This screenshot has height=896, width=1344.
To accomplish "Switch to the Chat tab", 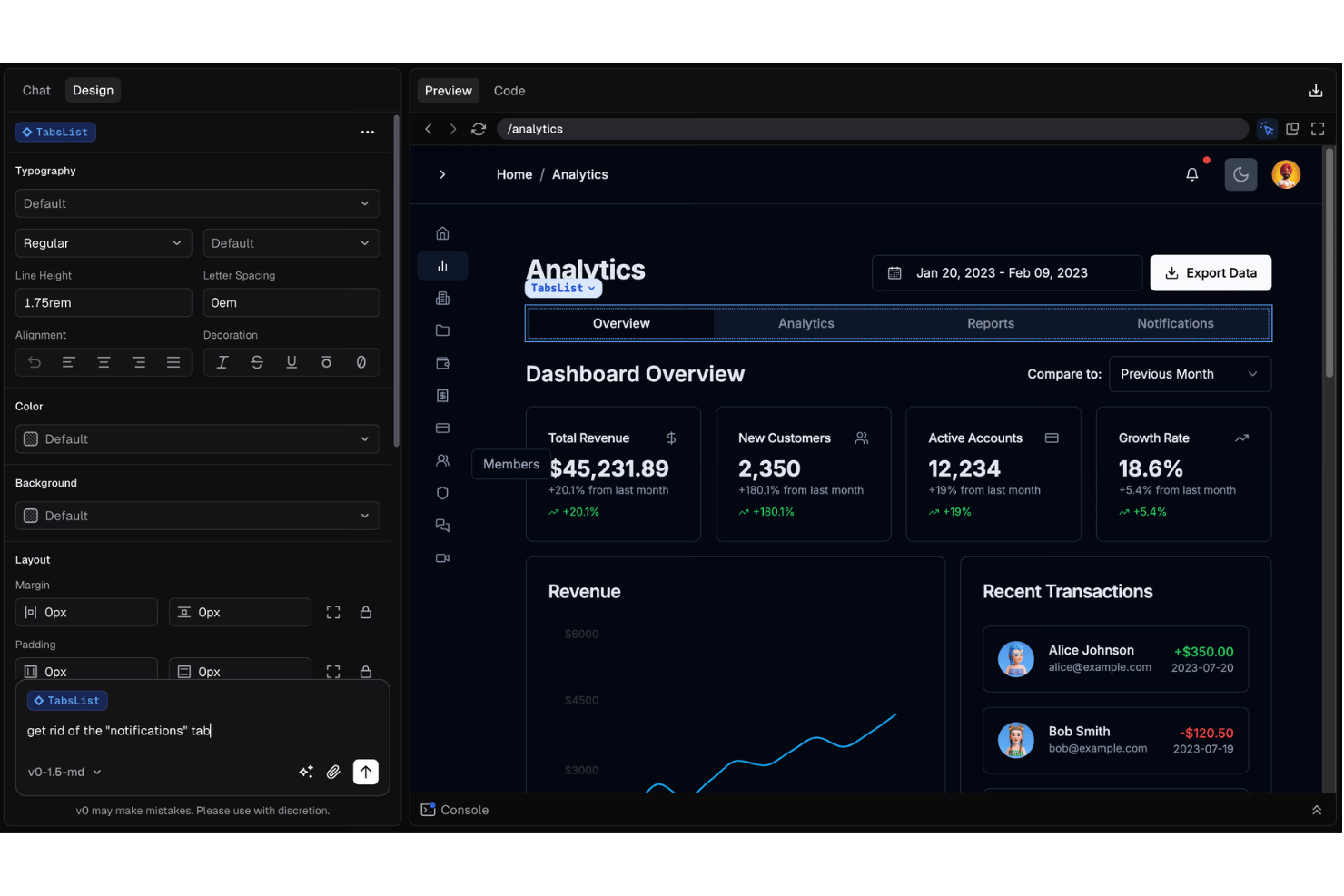I will click(x=36, y=91).
